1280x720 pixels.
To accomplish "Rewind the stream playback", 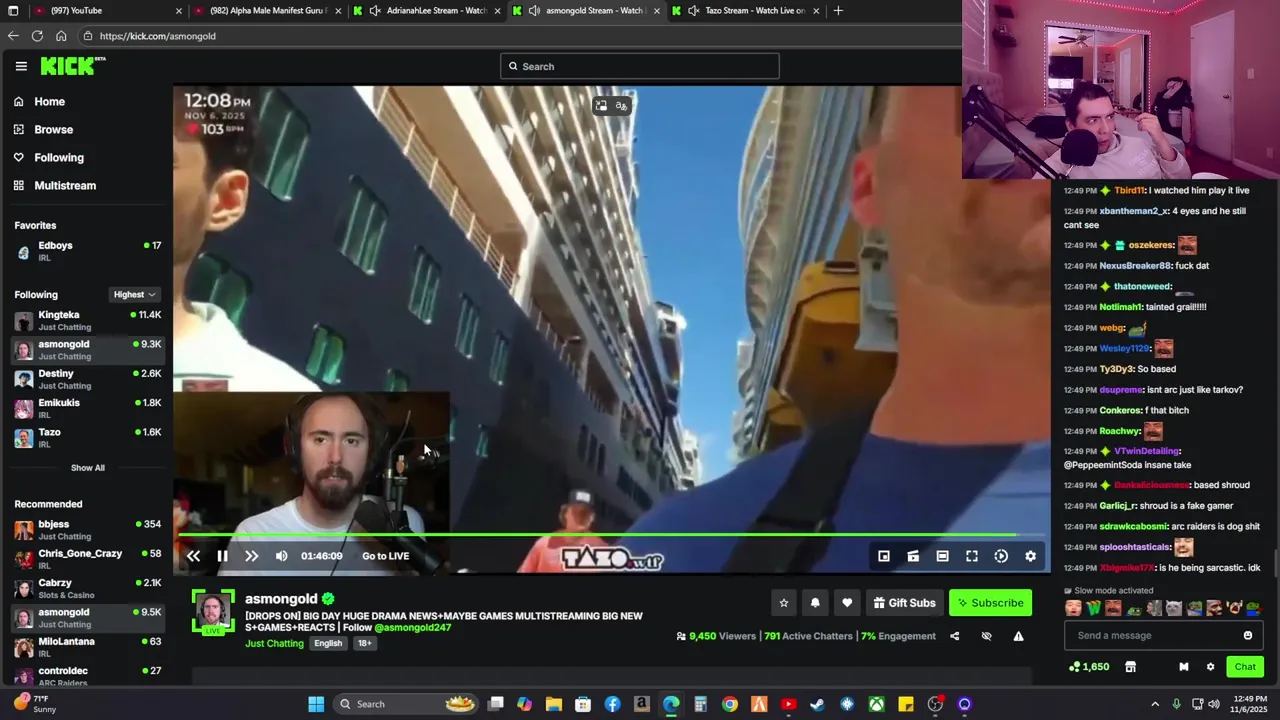I will [x=193, y=556].
